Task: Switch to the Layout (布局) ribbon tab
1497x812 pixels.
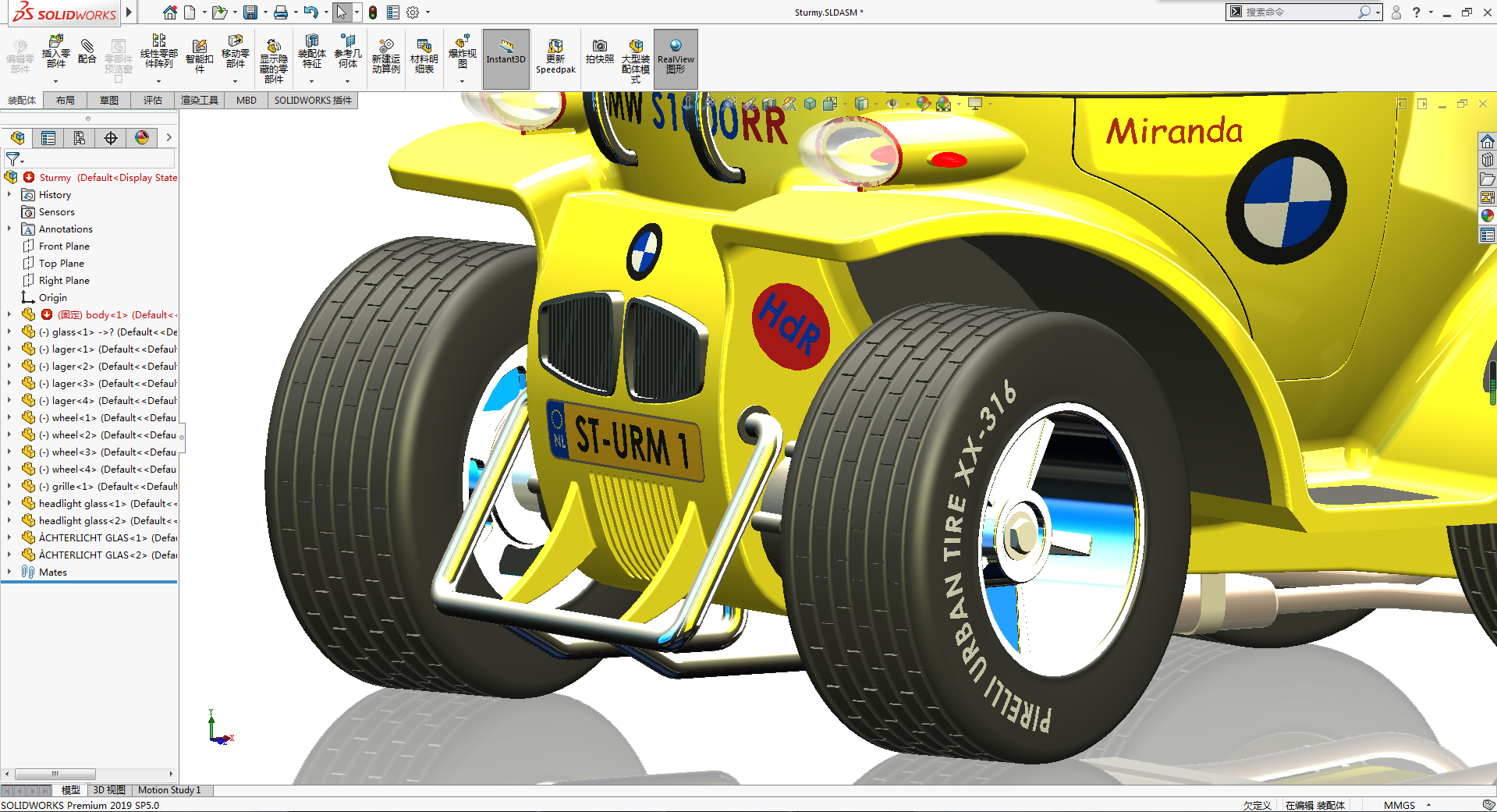Action: click(x=66, y=101)
